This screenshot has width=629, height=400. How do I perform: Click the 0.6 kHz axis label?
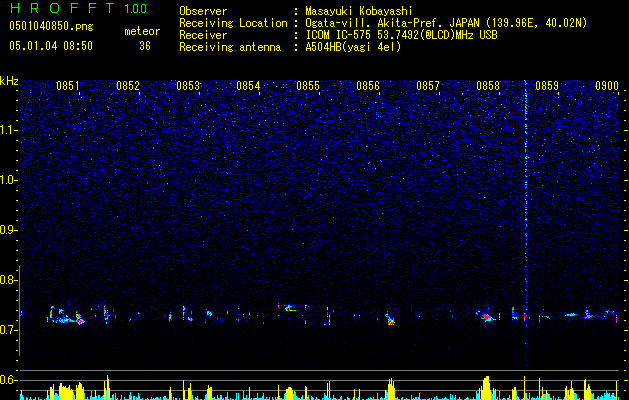9,380
